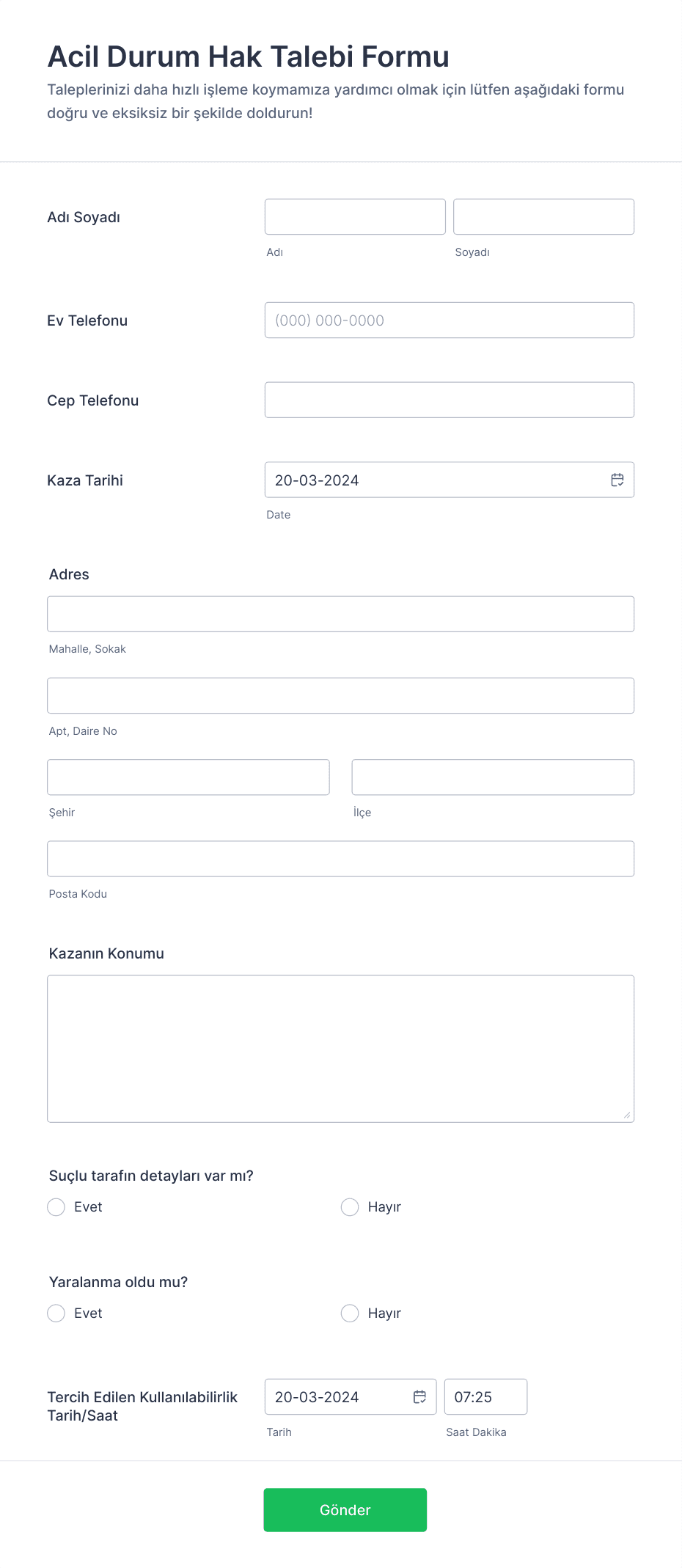Click the Cep Telefonu input

point(450,400)
